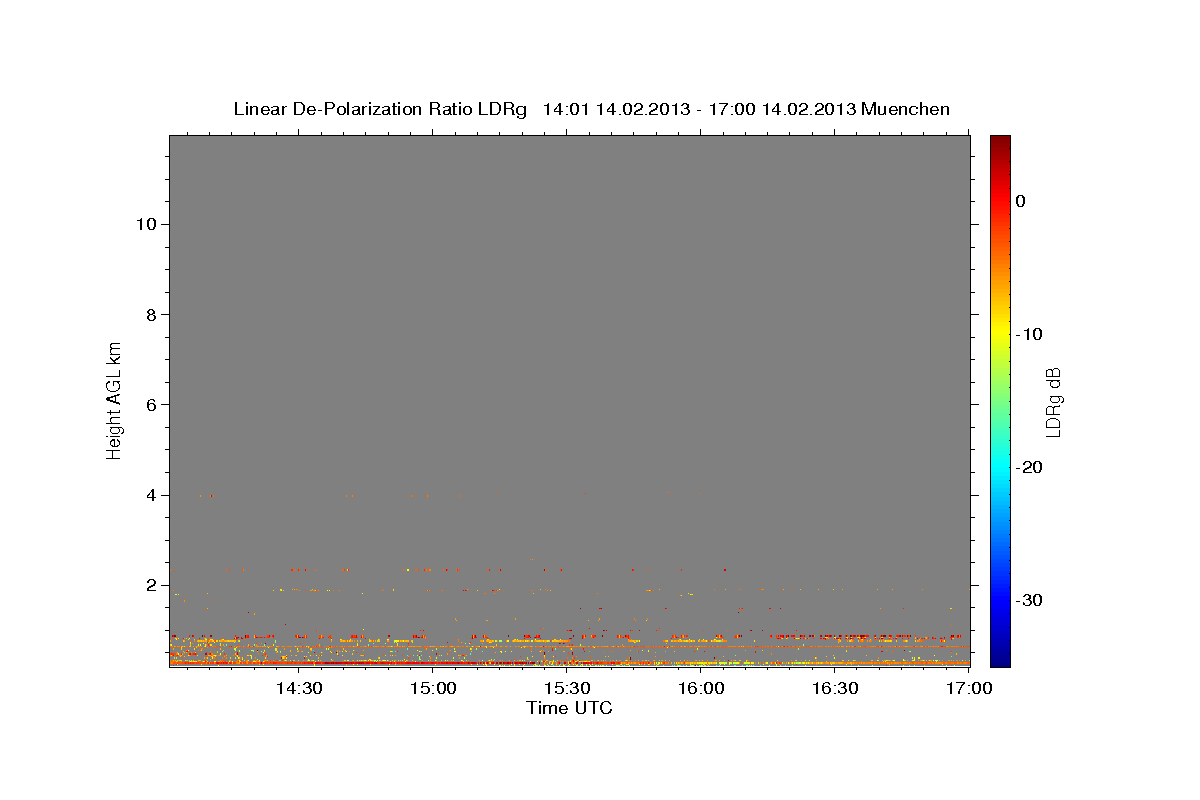This screenshot has height=800, width=1200.
Task: Click the colorbar value -10
Action: [x=1029, y=334]
